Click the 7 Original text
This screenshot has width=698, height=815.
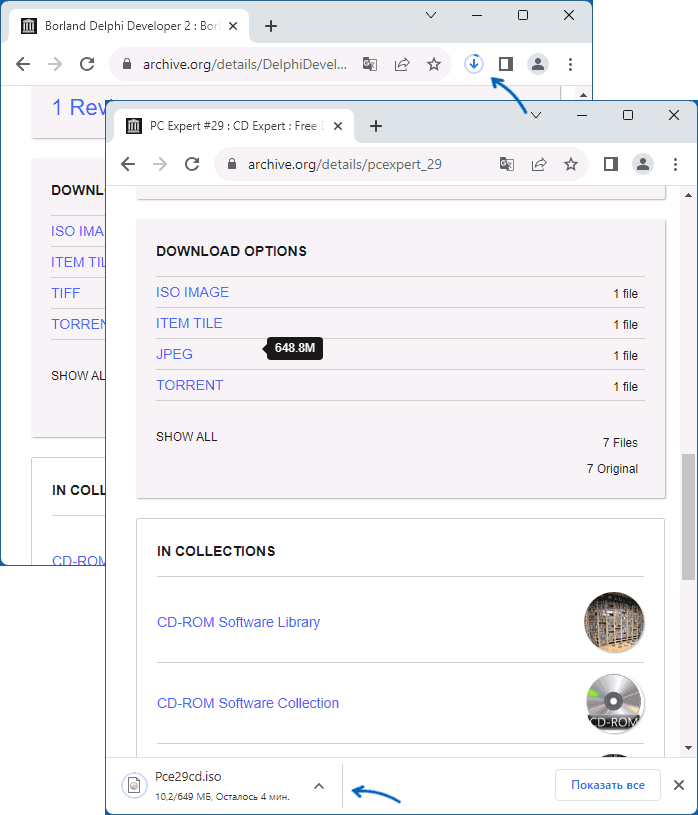click(612, 469)
